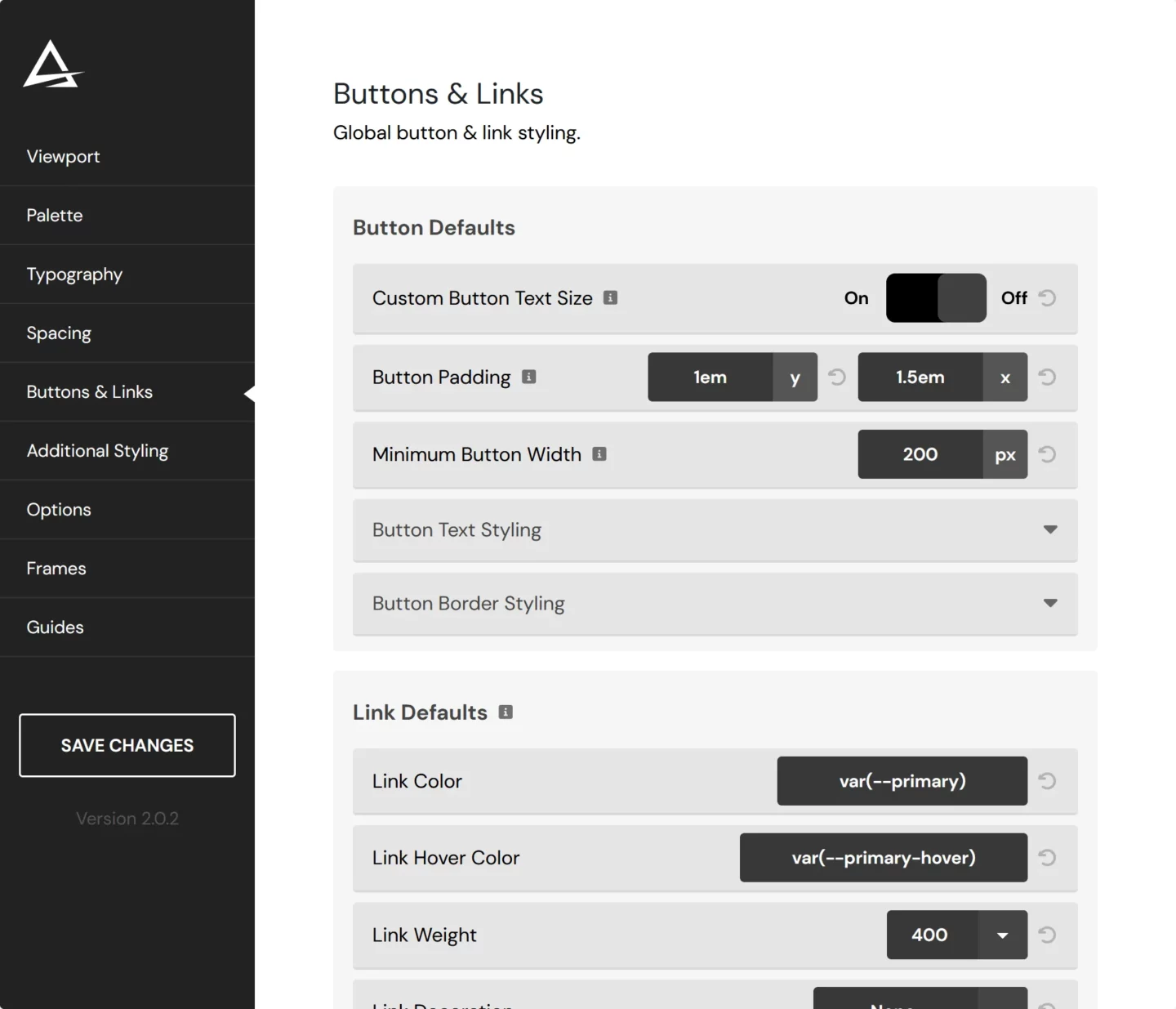Open the Frames page
The image size is (1176, 1009).
click(127, 568)
